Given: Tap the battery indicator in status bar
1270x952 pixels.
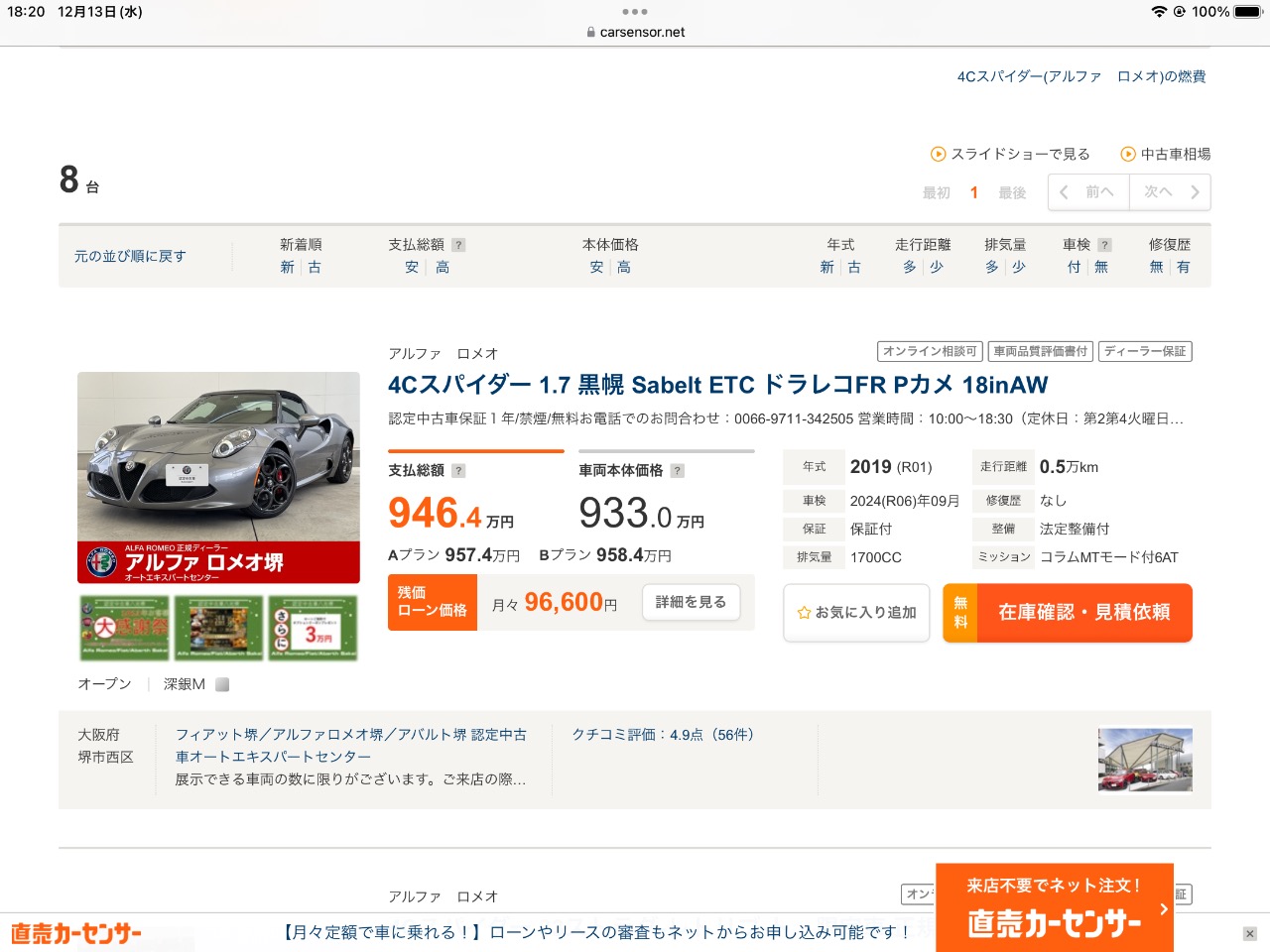Looking at the screenshot, I should coord(1247,12).
